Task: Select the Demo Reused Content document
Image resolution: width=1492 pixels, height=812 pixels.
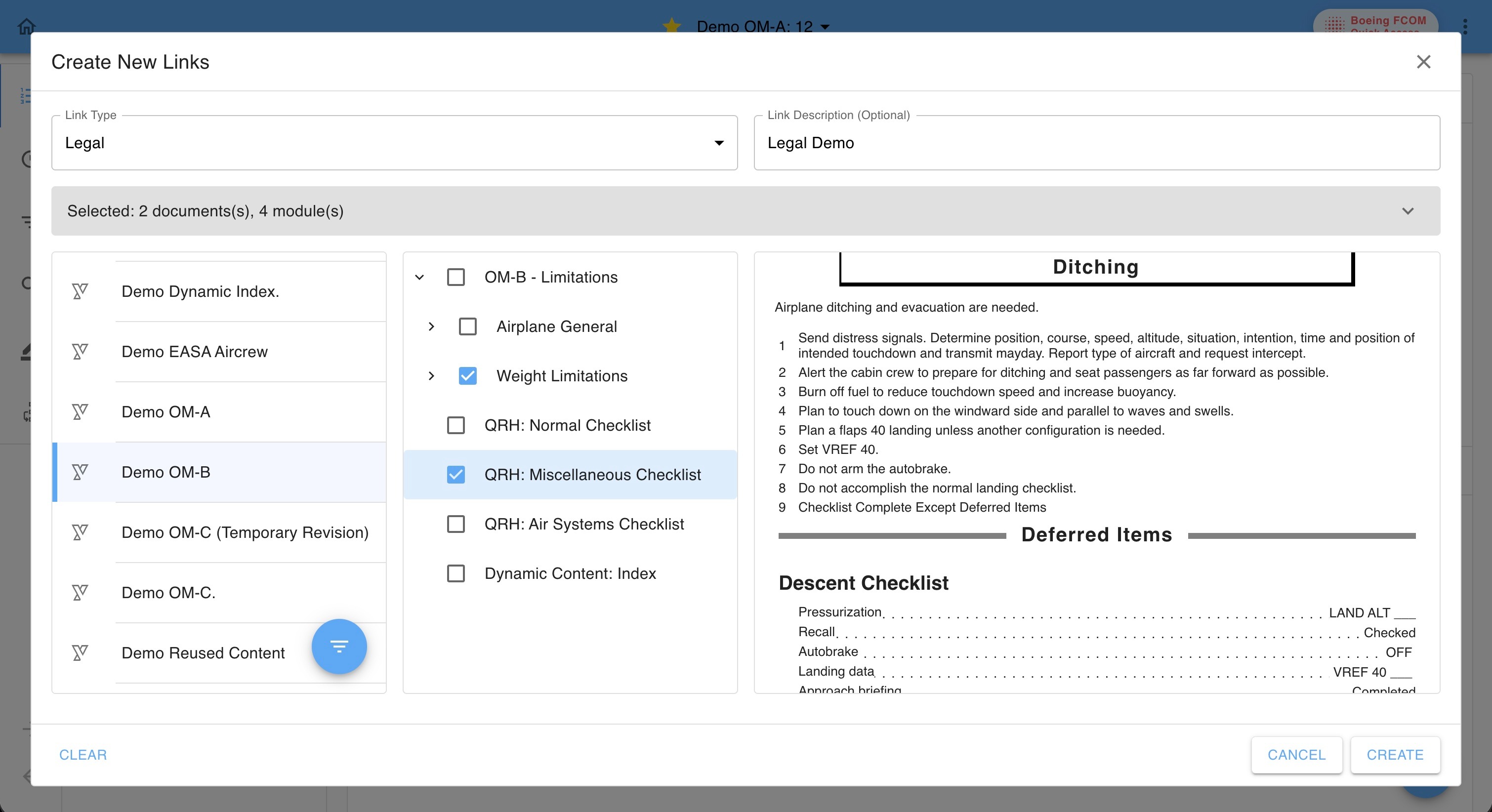Action: tap(203, 653)
